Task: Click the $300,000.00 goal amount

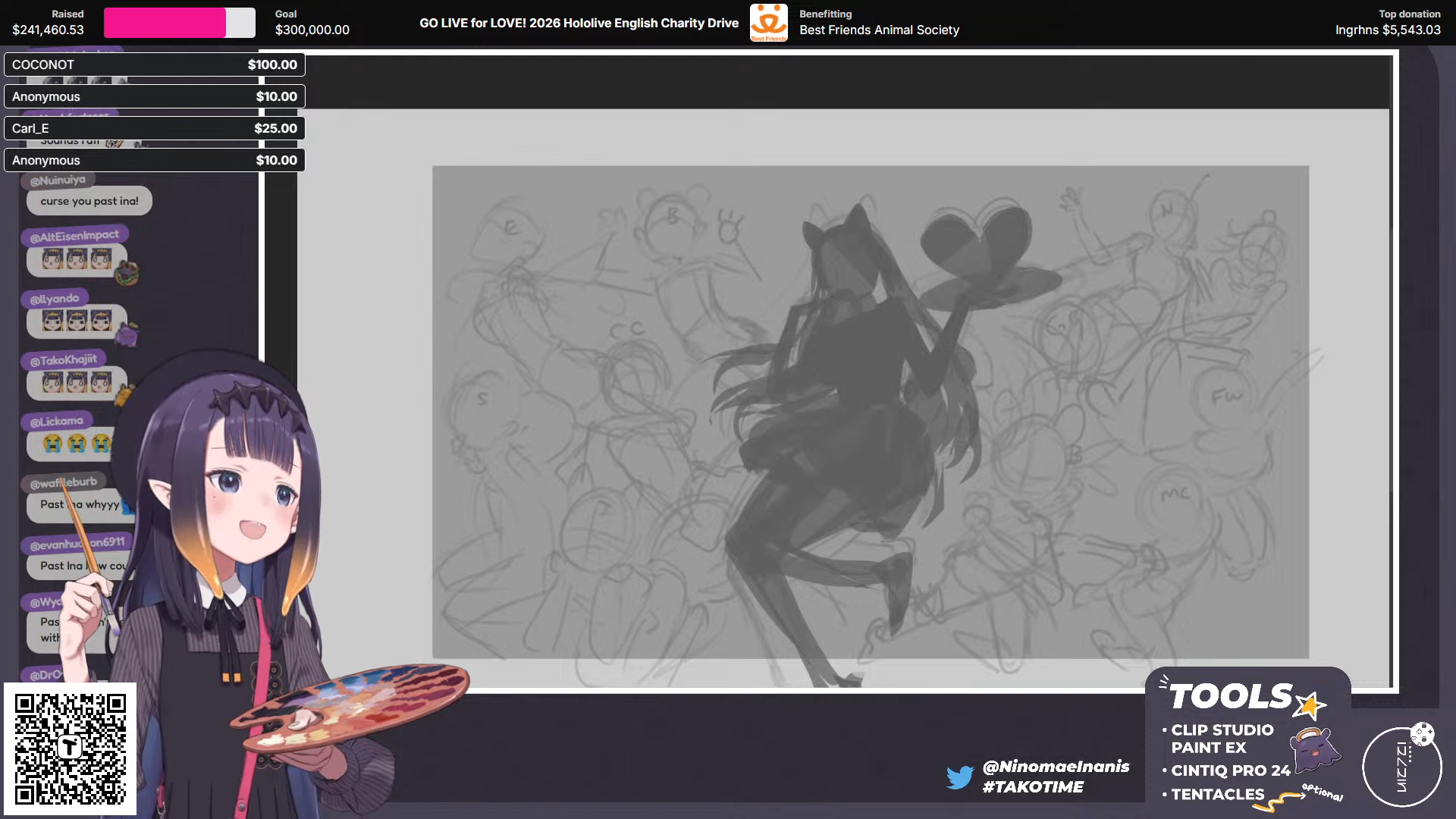Action: click(312, 30)
